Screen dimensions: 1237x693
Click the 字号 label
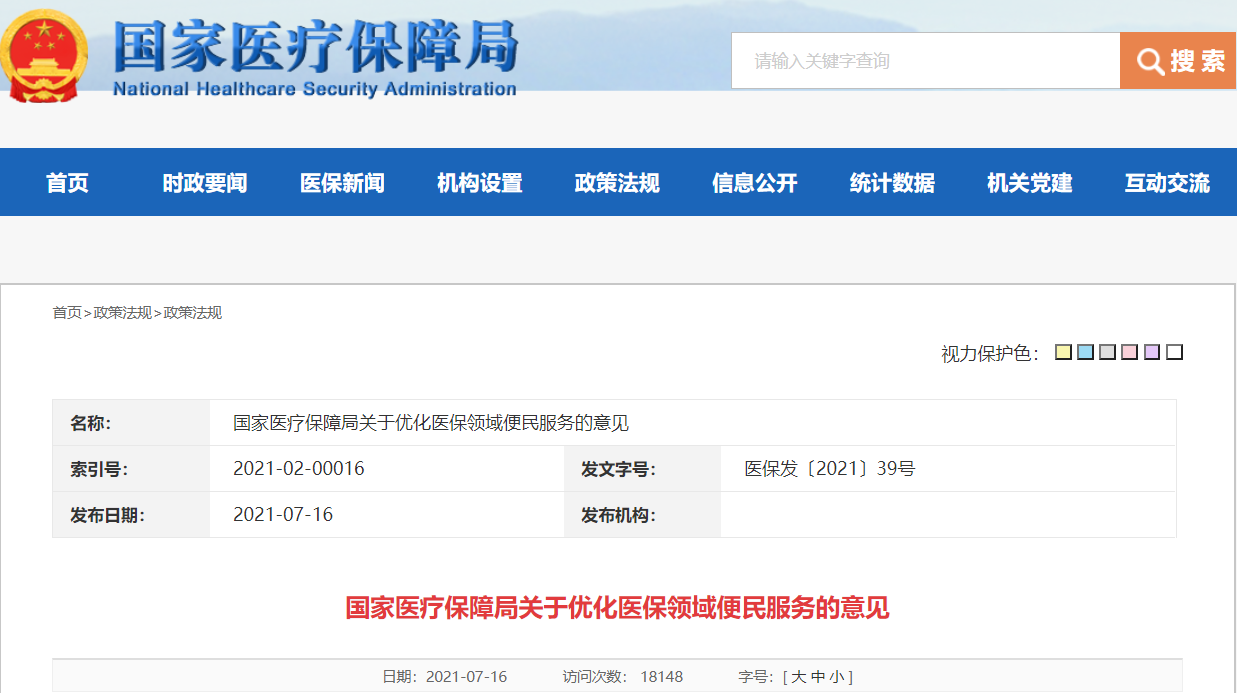tap(757, 677)
